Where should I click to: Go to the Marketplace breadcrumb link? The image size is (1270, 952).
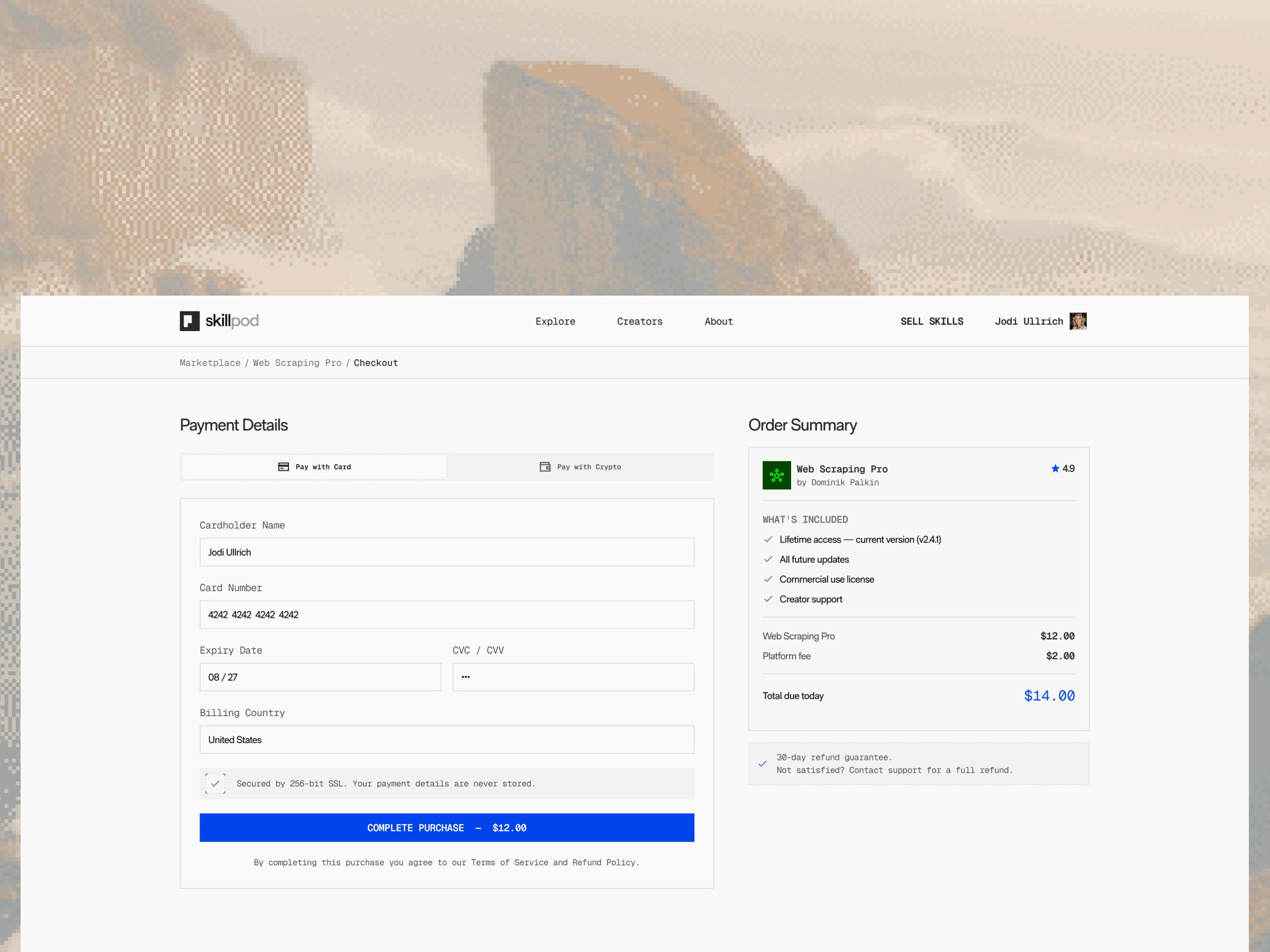(210, 363)
